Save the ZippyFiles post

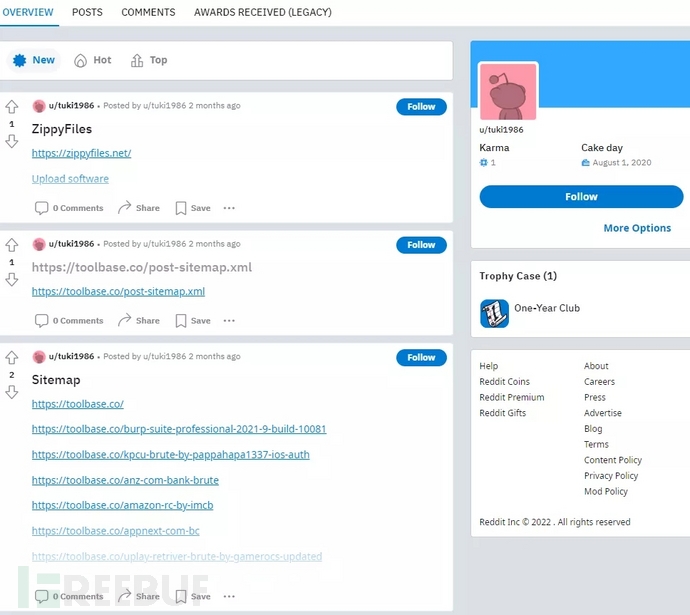pos(193,208)
